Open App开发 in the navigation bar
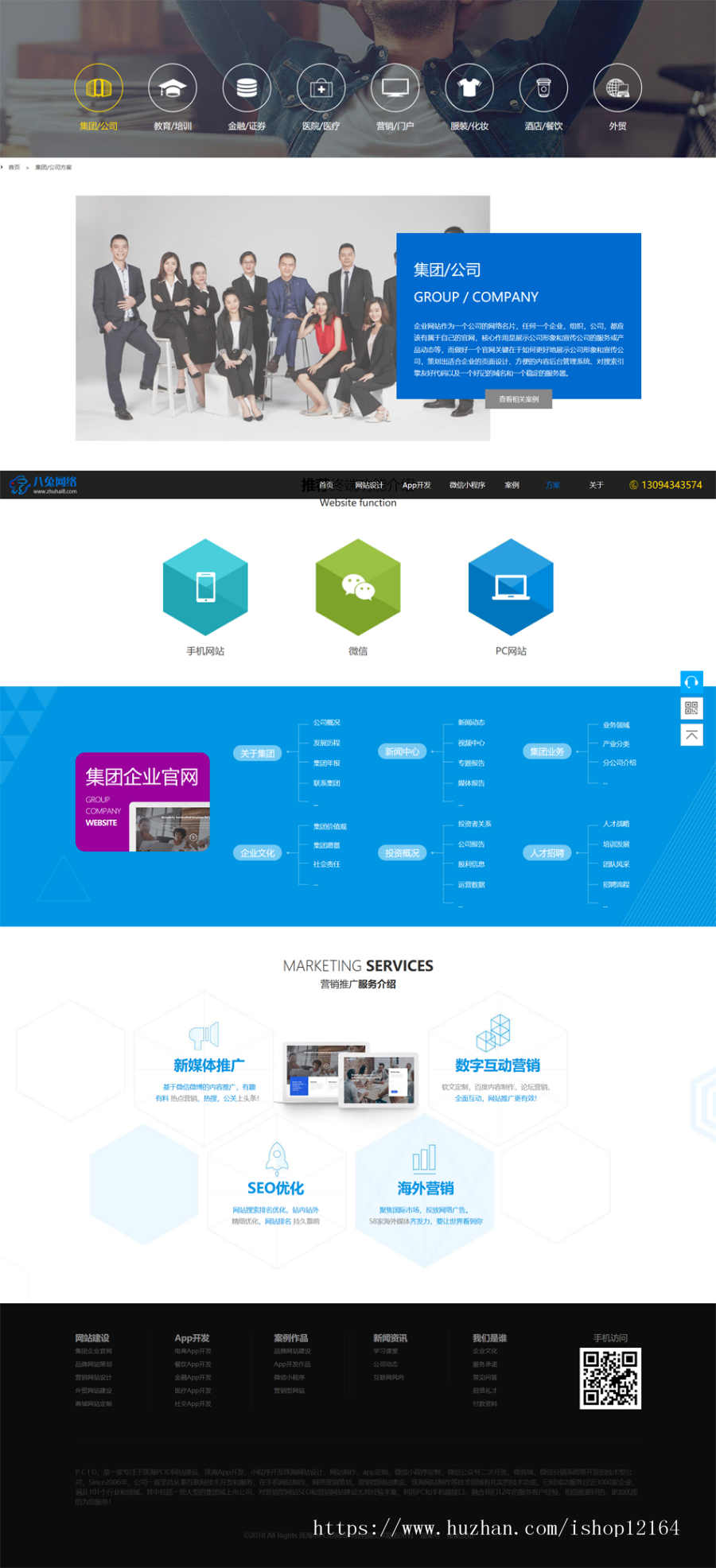 tap(416, 485)
